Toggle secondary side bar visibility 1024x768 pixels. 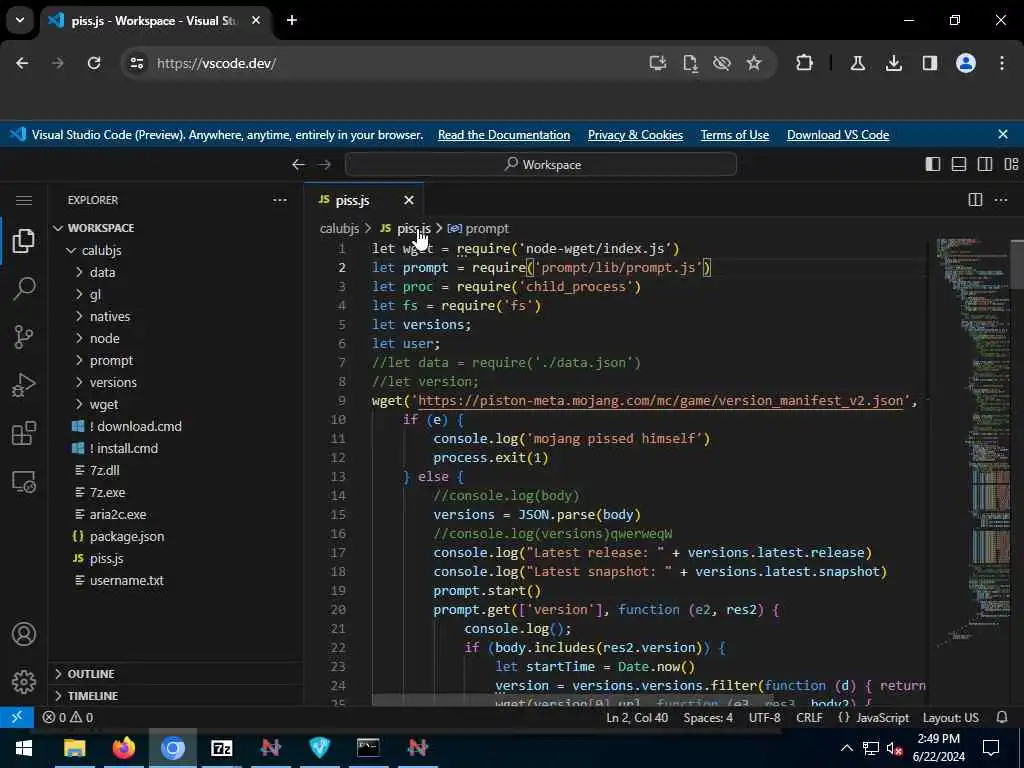(x=984, y=164)
